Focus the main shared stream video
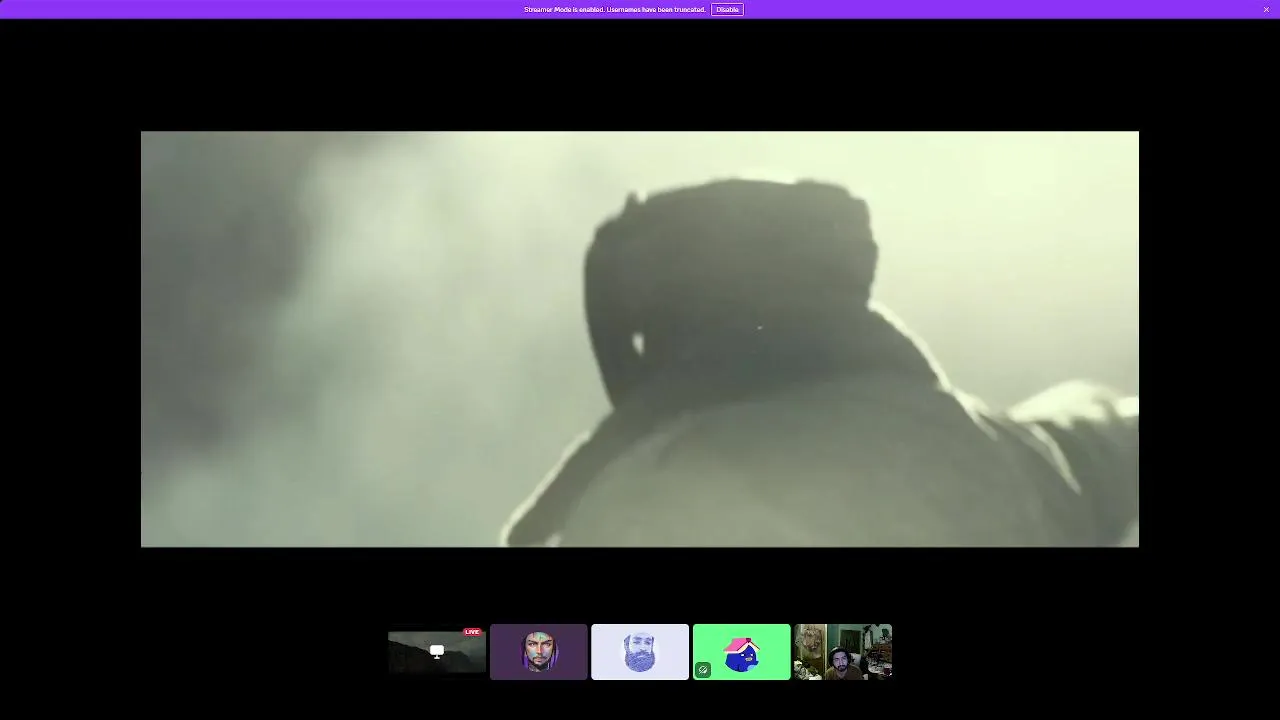The width and height of the screenshot is (1280, 720). 640,339
